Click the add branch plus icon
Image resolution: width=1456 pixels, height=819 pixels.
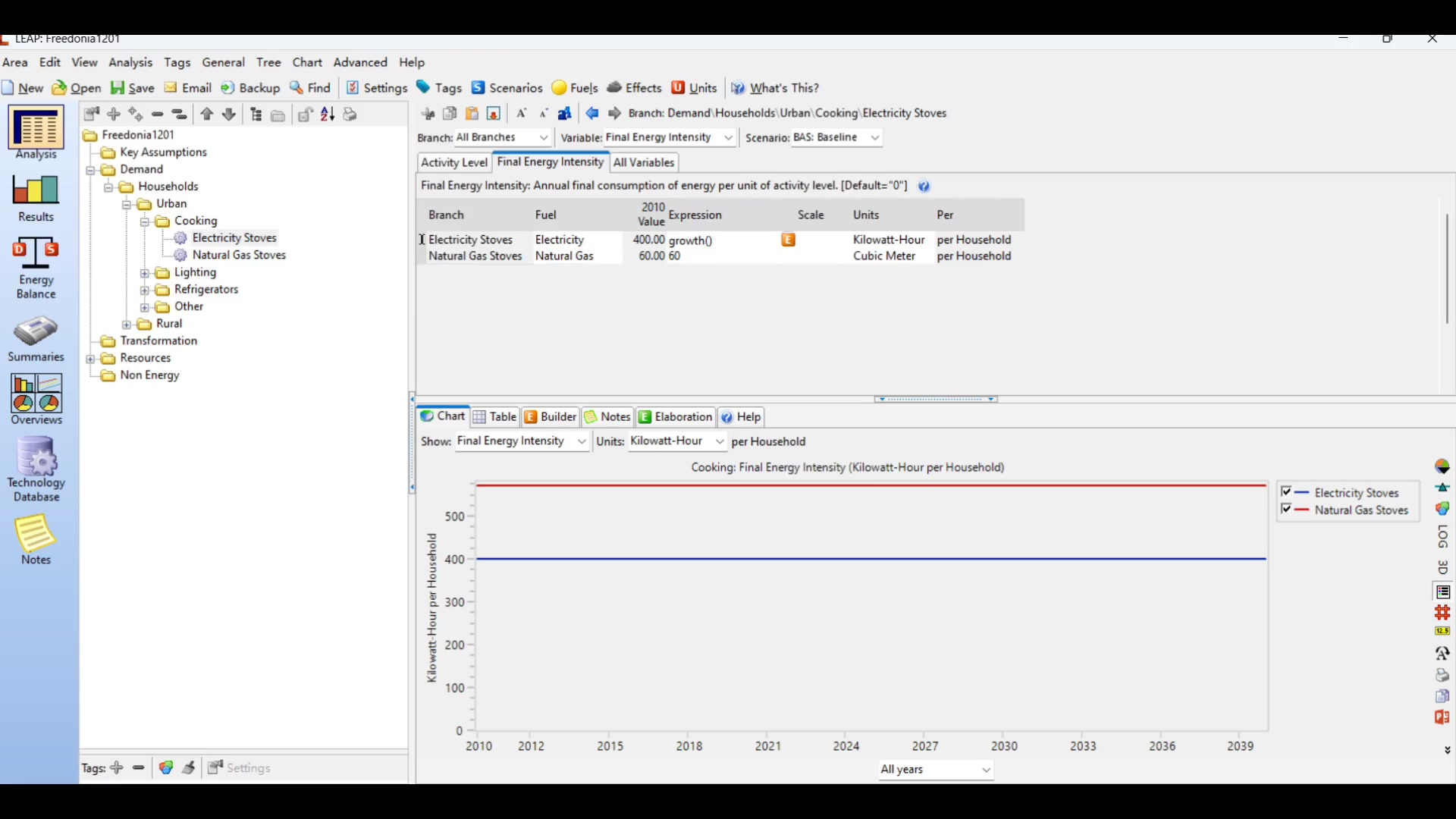pos(114,115)
